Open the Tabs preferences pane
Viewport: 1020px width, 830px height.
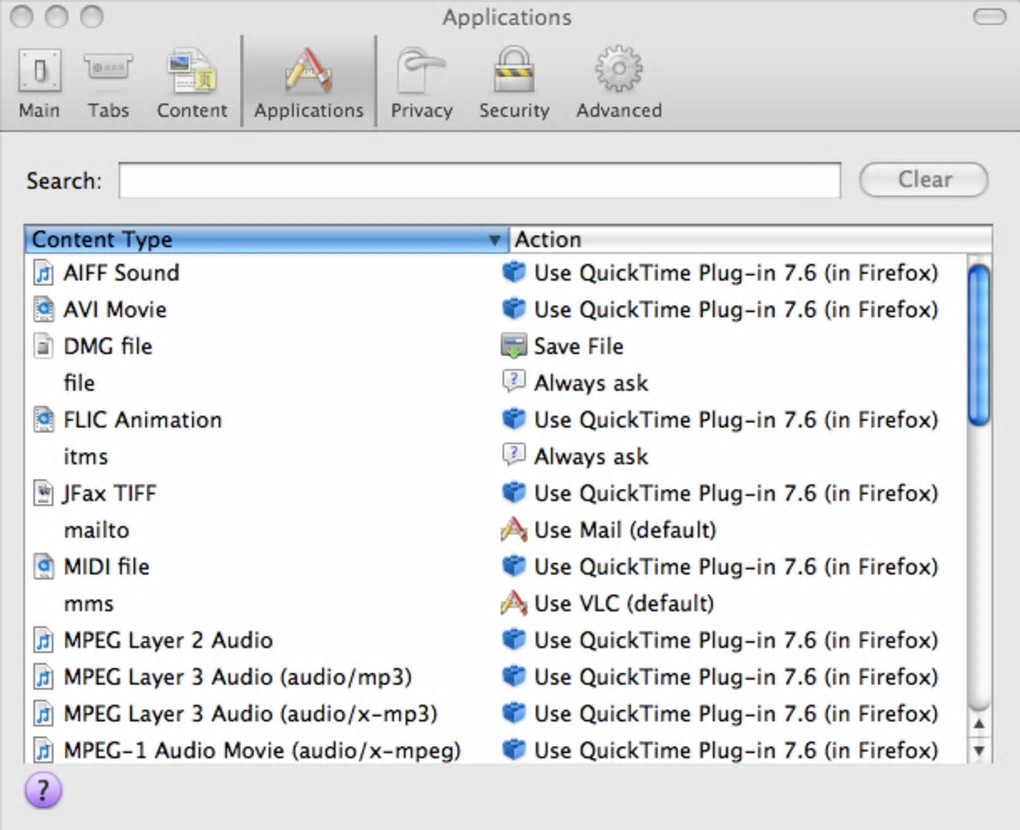(108, 85)
